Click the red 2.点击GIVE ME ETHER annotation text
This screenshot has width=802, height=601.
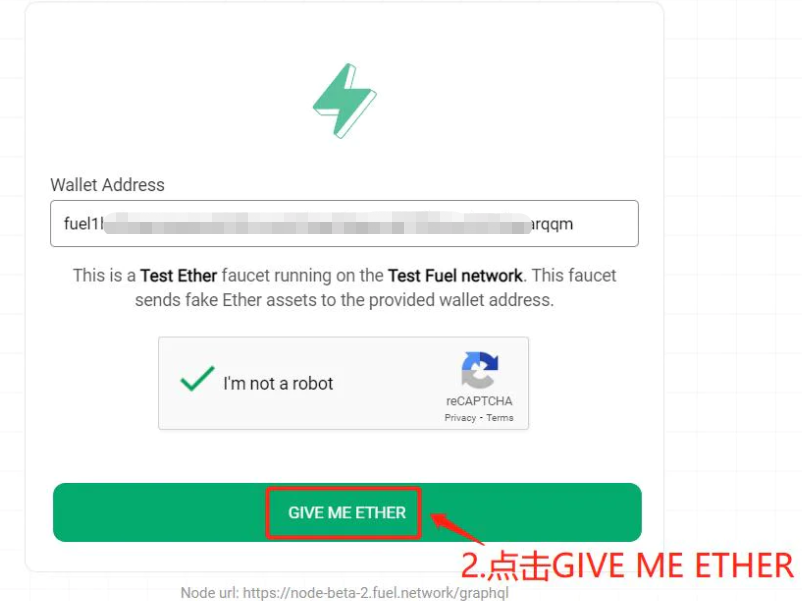[627, 566]
